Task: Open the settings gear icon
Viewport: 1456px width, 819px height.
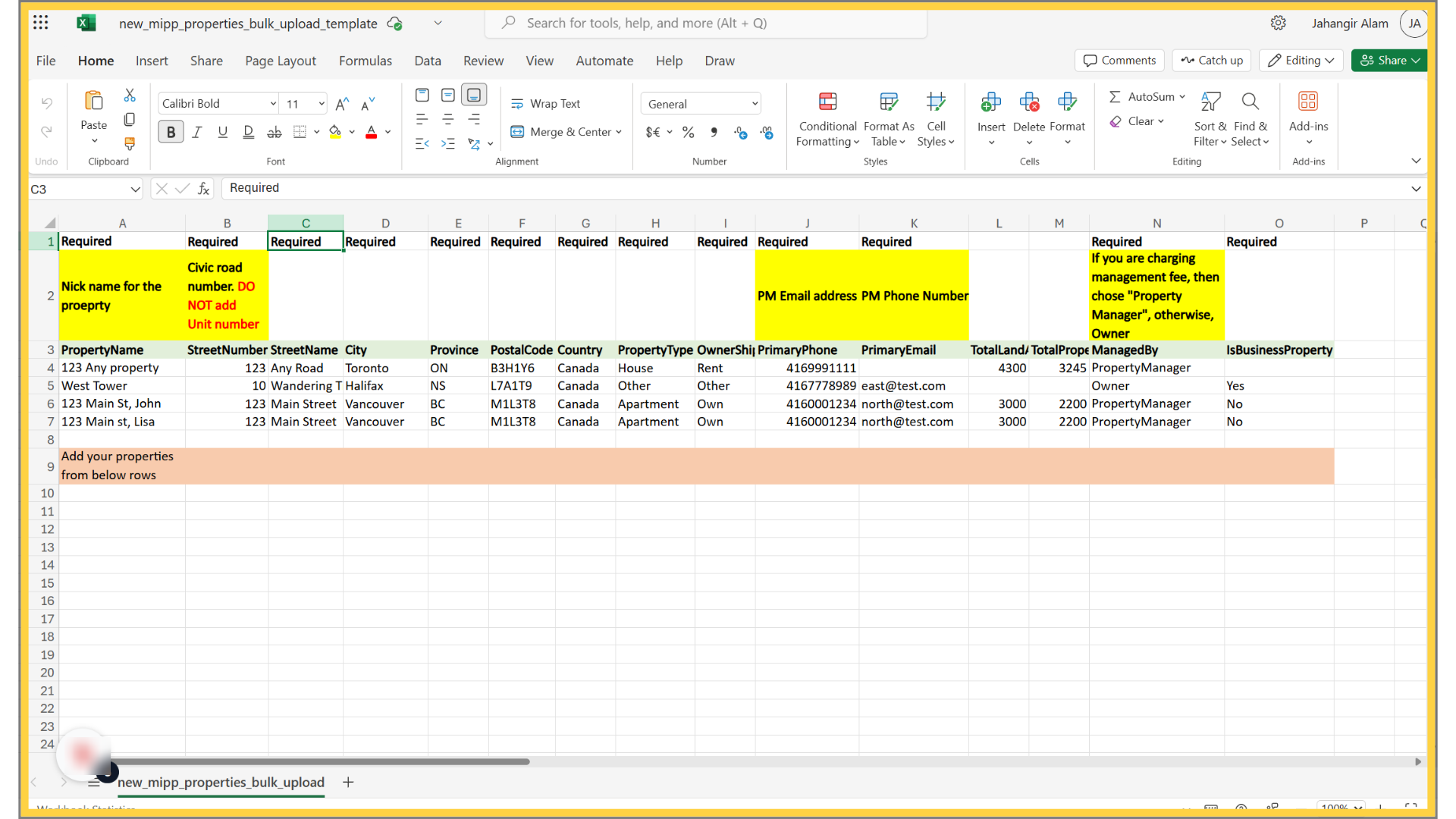Action: (x=1278, y=23)
